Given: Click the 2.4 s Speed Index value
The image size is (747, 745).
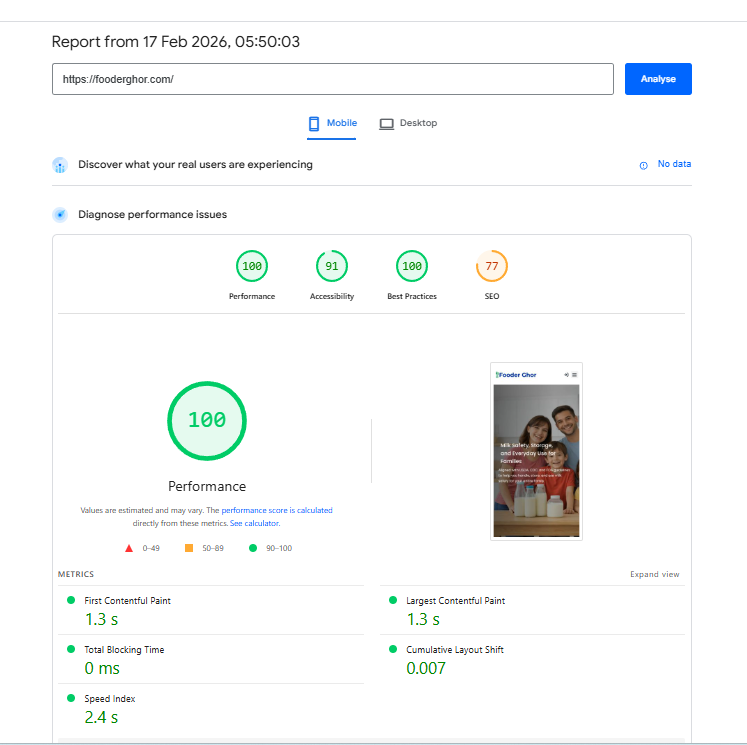Looking at the screenshot, I should tap(101, 717).
